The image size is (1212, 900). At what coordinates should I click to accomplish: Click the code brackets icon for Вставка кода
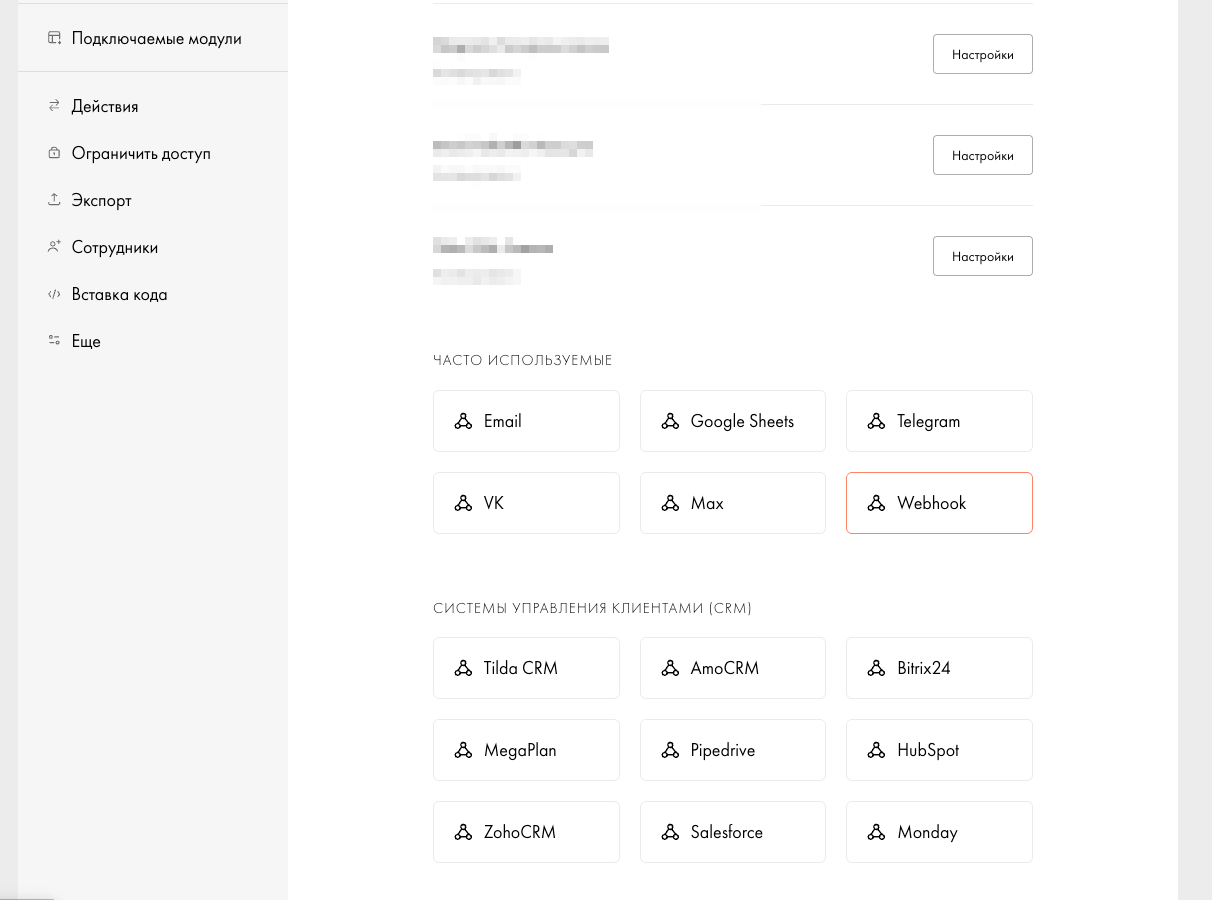click(54, 294)
